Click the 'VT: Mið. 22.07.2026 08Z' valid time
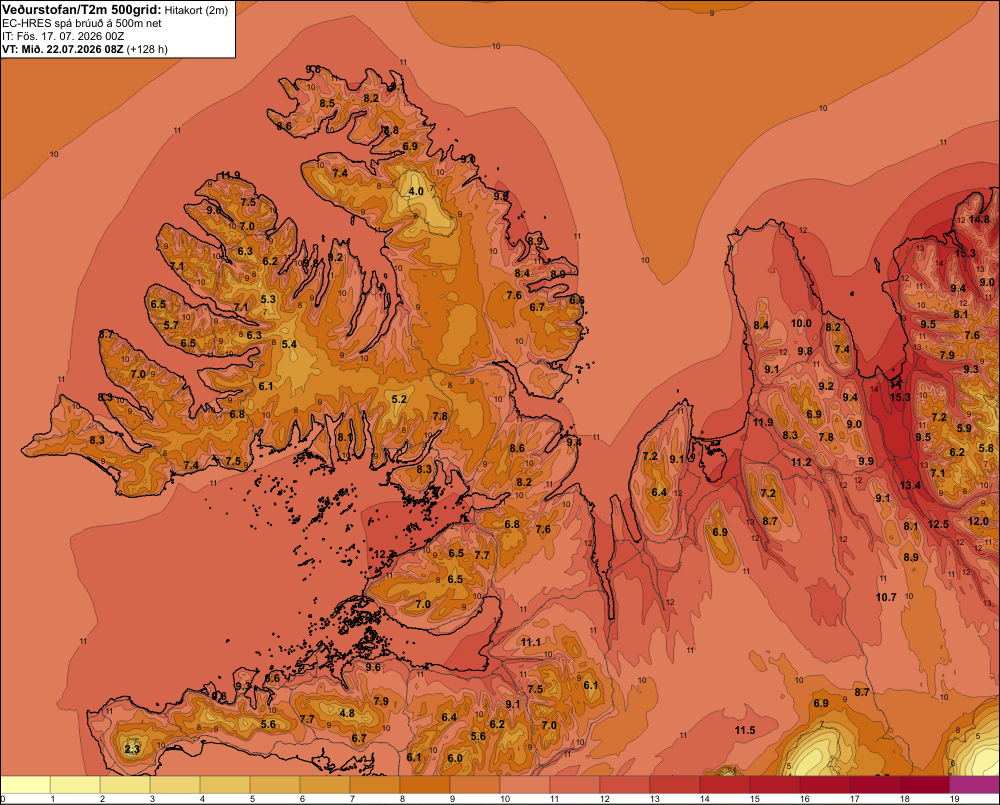Image resolution: width=1000 pixels, height=805 pixels. click(62, 49)
